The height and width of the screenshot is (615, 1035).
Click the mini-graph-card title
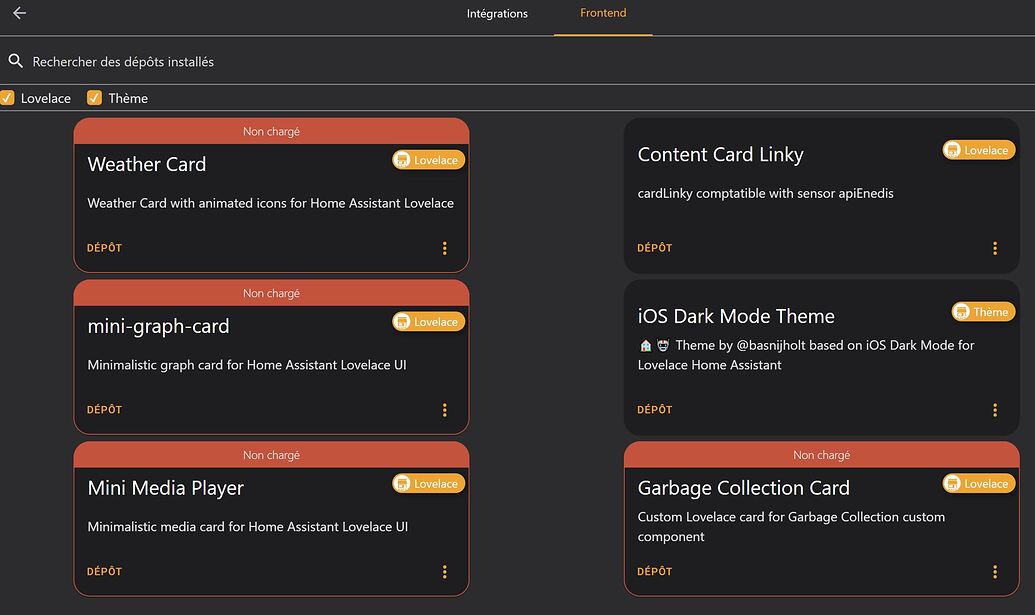(x=158, y=327)
